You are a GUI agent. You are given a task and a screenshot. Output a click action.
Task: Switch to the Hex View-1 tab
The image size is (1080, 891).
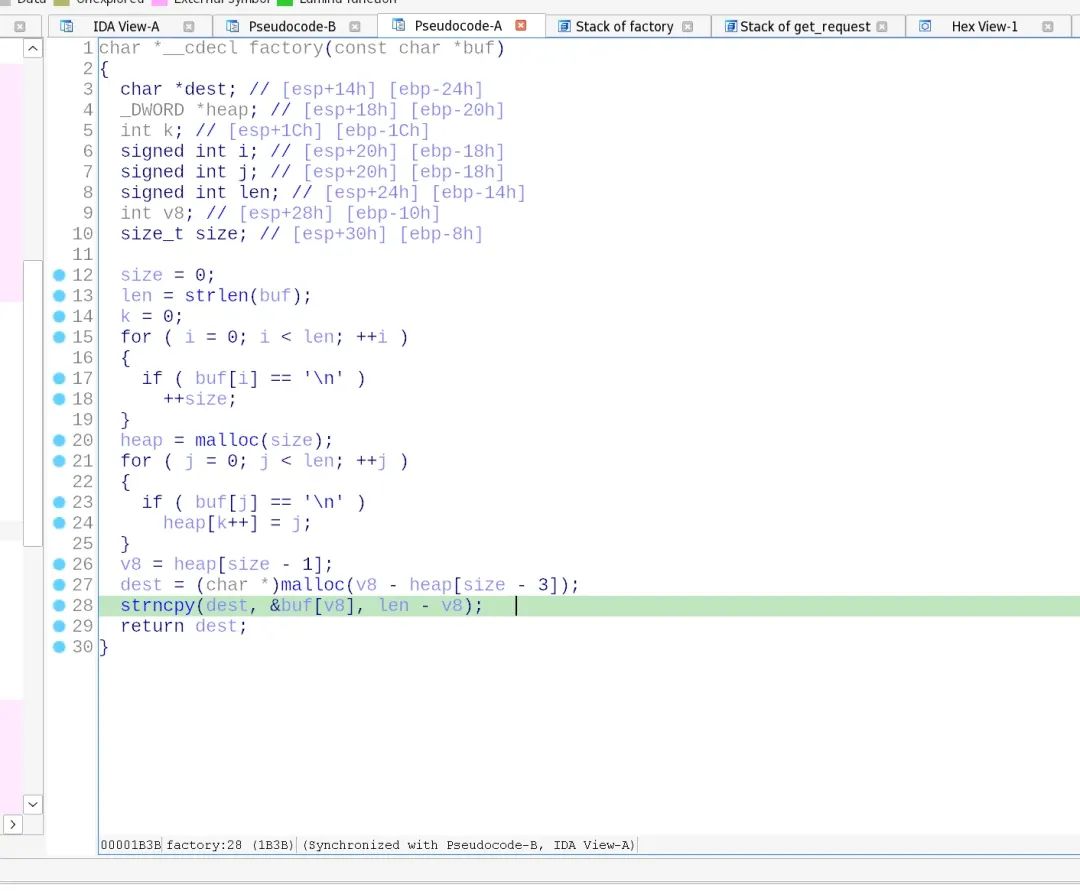[x=984, y=26]
